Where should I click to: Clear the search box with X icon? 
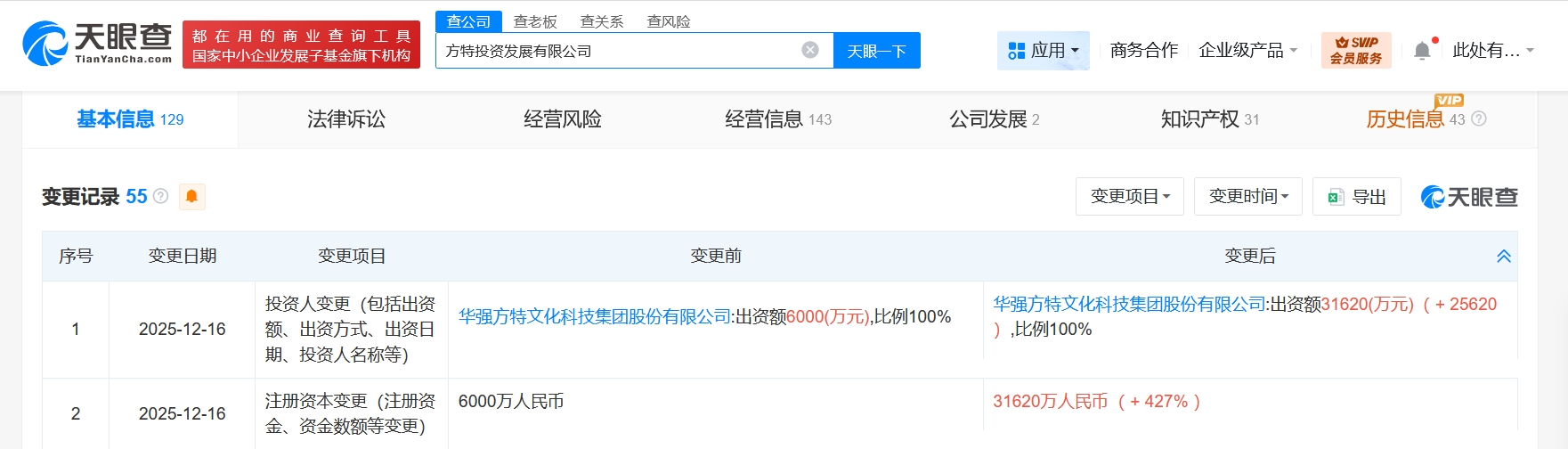click(x=810, y=50)
